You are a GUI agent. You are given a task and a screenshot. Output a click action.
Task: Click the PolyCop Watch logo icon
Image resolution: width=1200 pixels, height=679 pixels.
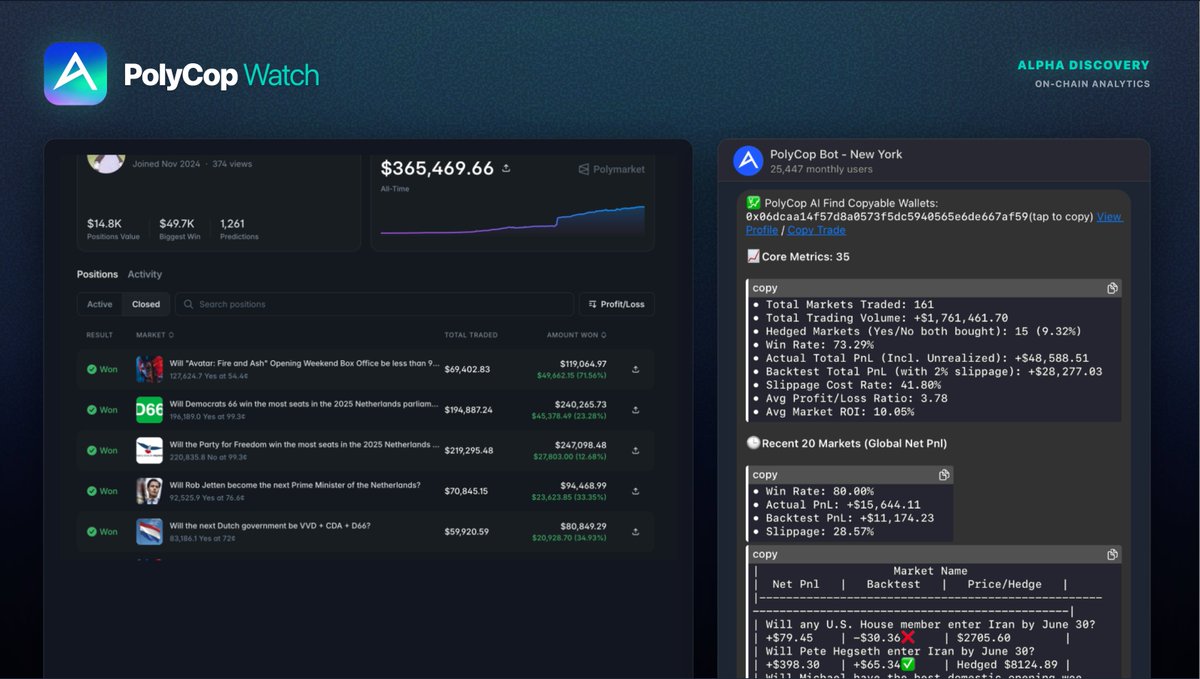(75, 74)
